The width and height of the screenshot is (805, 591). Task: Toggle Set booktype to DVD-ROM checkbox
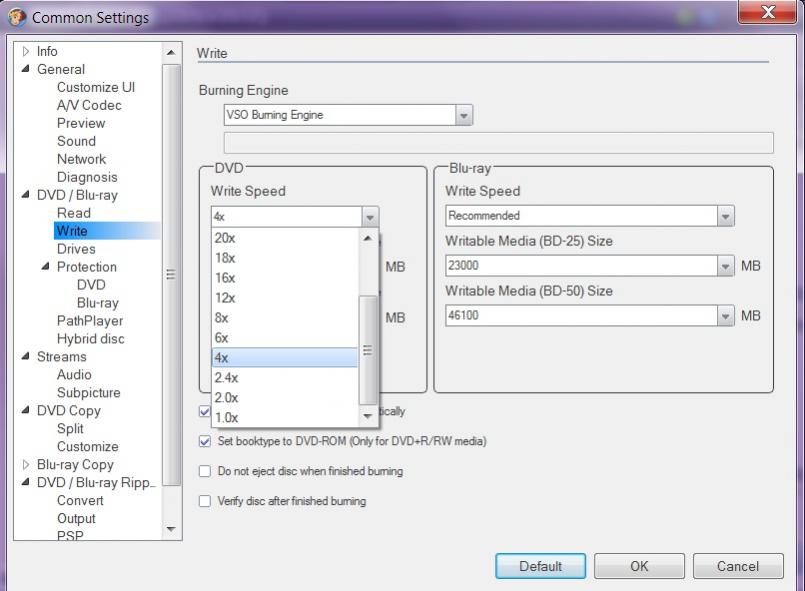pyautogui.click(x=205, y=441)
